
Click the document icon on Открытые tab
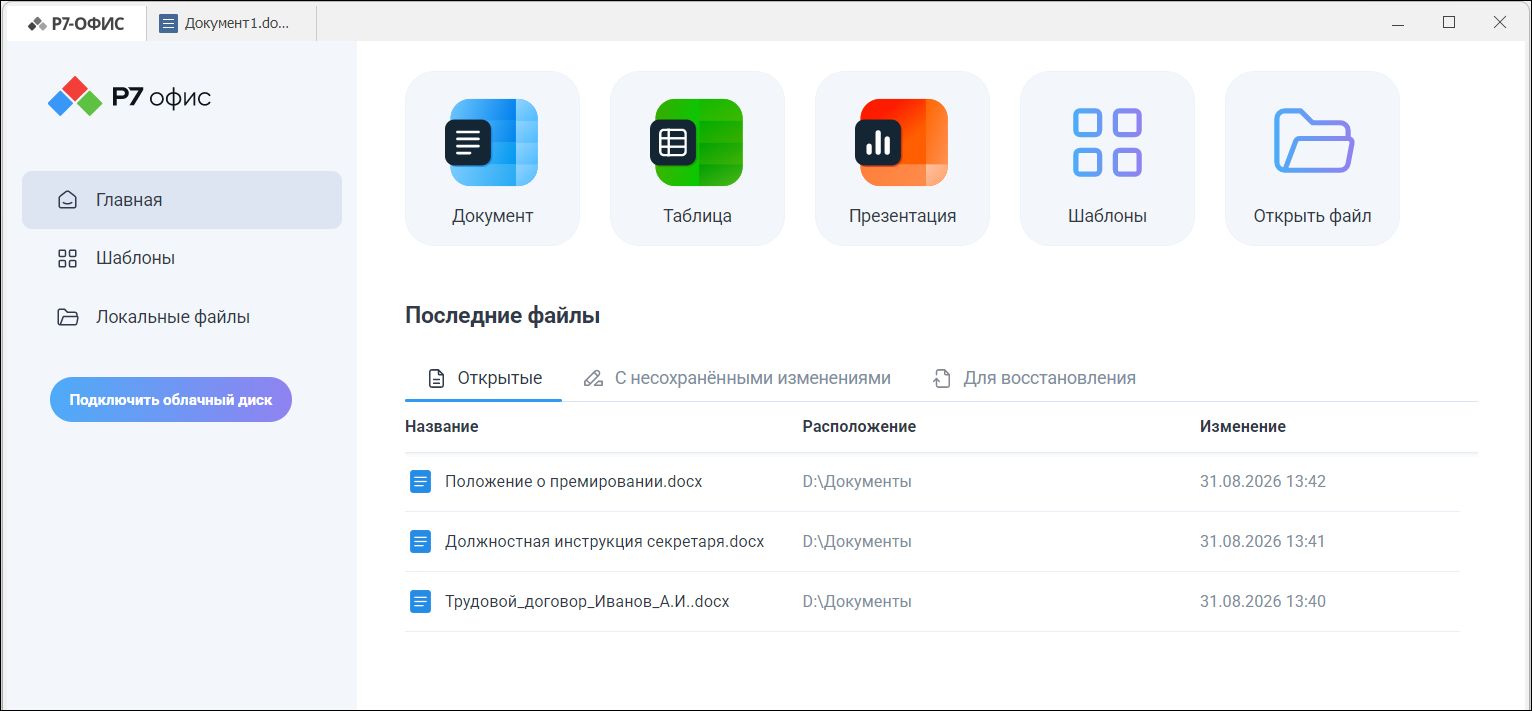[436, 379]
